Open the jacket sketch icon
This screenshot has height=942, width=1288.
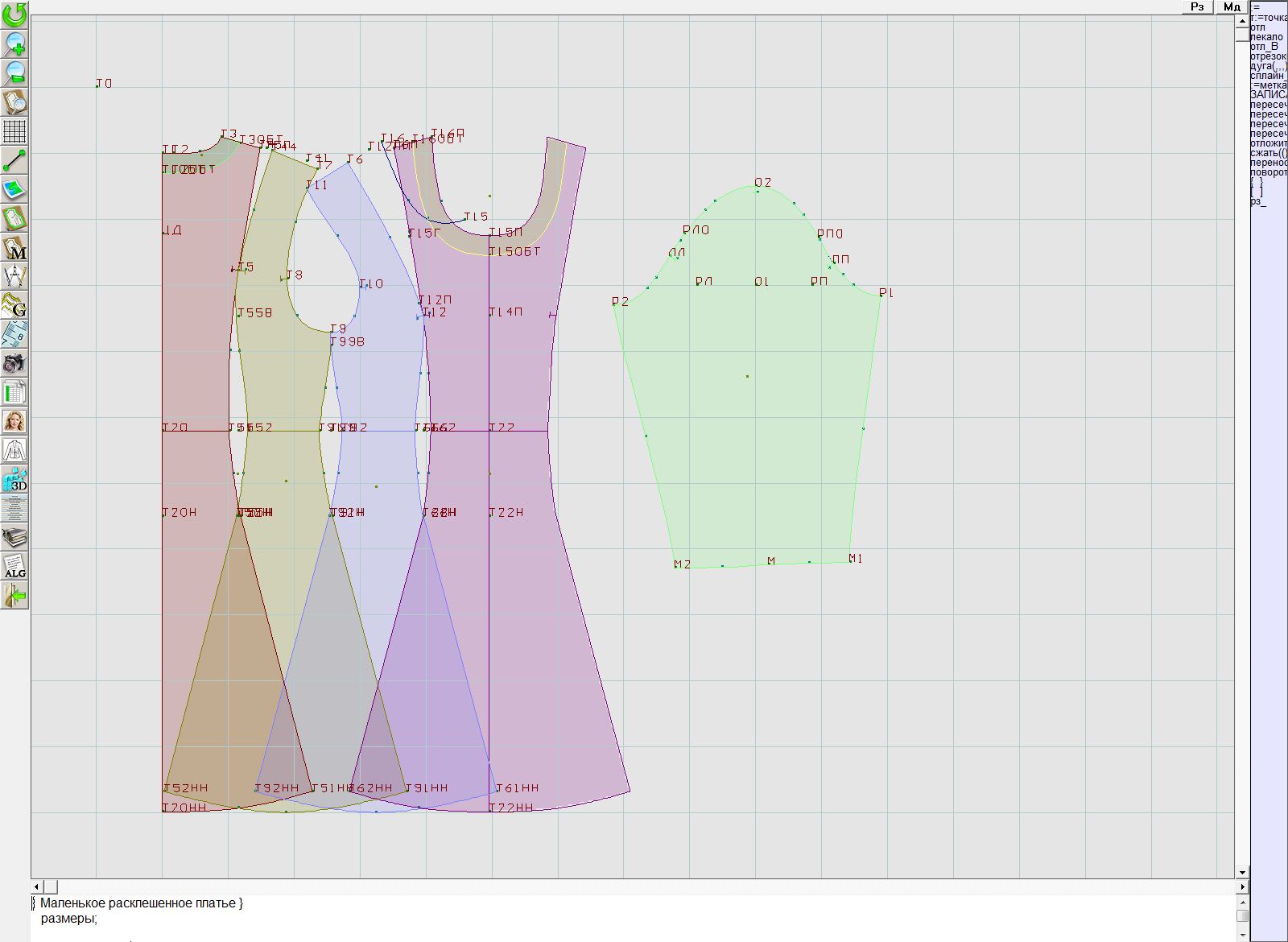[x=14, y=450]
